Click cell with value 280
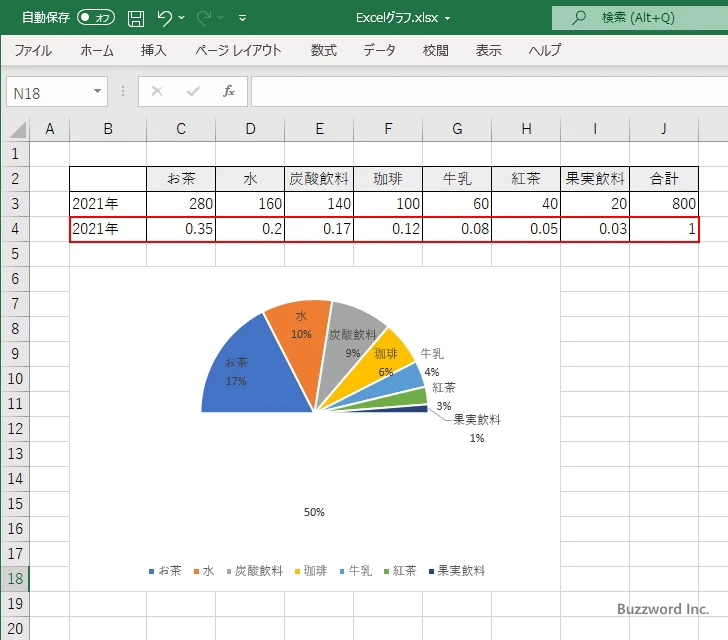This screenshot has width=728, height=640. click(x=181, y=203)
